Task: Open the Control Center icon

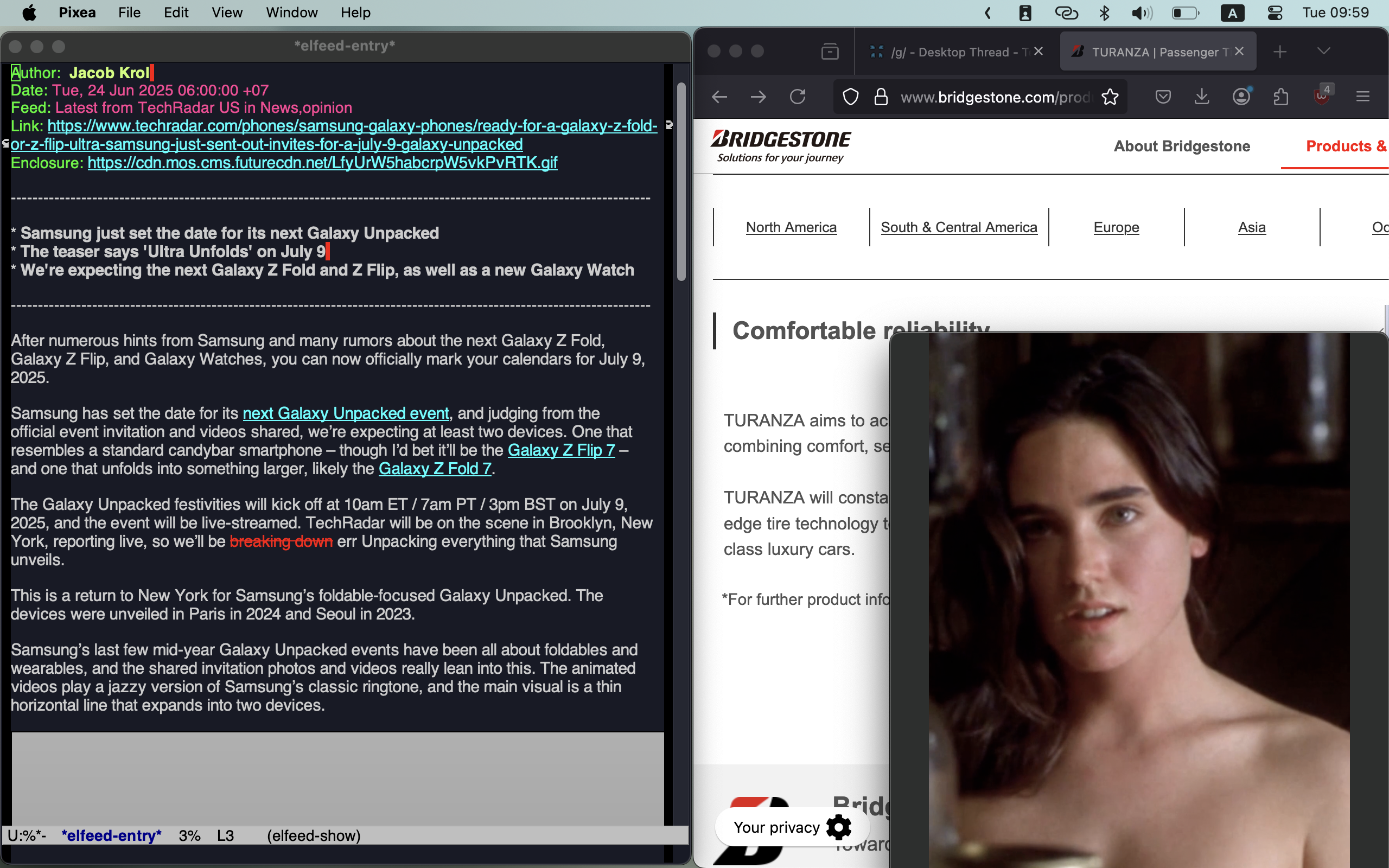Action: 1275,12
